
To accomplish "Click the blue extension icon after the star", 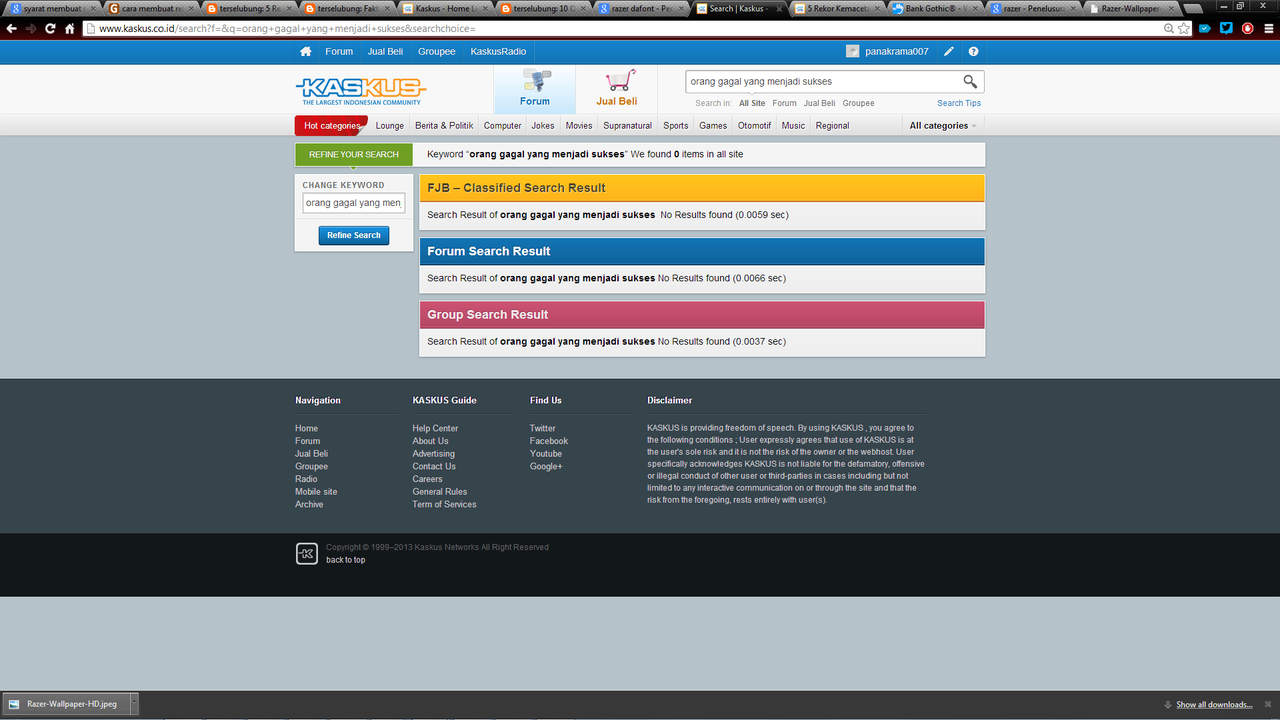I will click(x=1205, y=29).
